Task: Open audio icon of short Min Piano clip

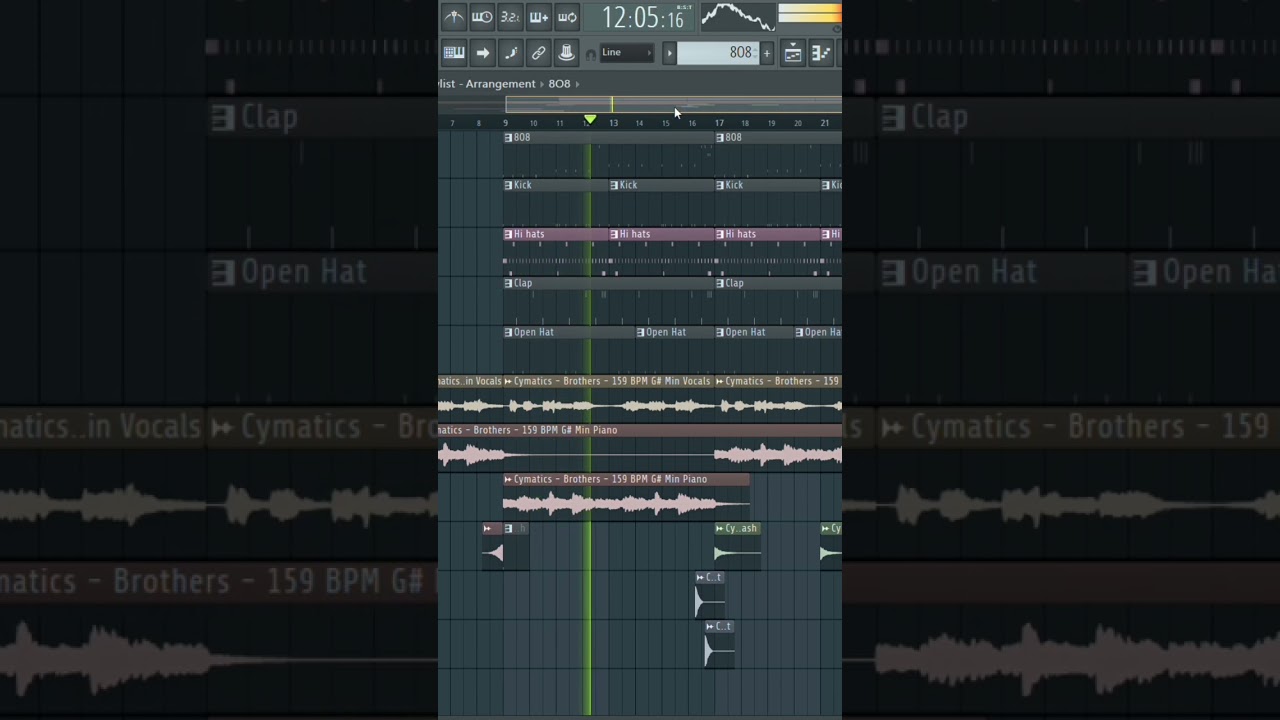Action: (508, 479)
